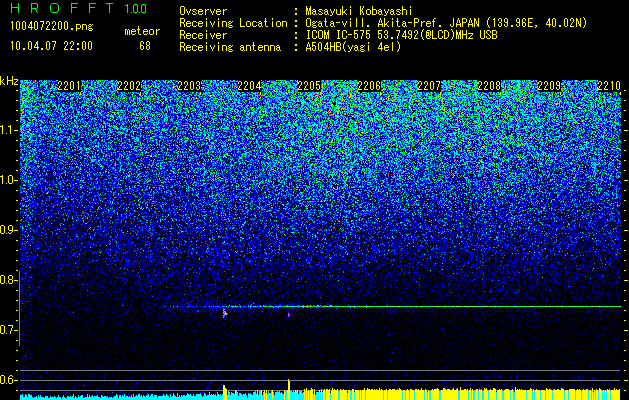Click the 2205 time marker
Screen dimensions: 629x400
[309, 86]
